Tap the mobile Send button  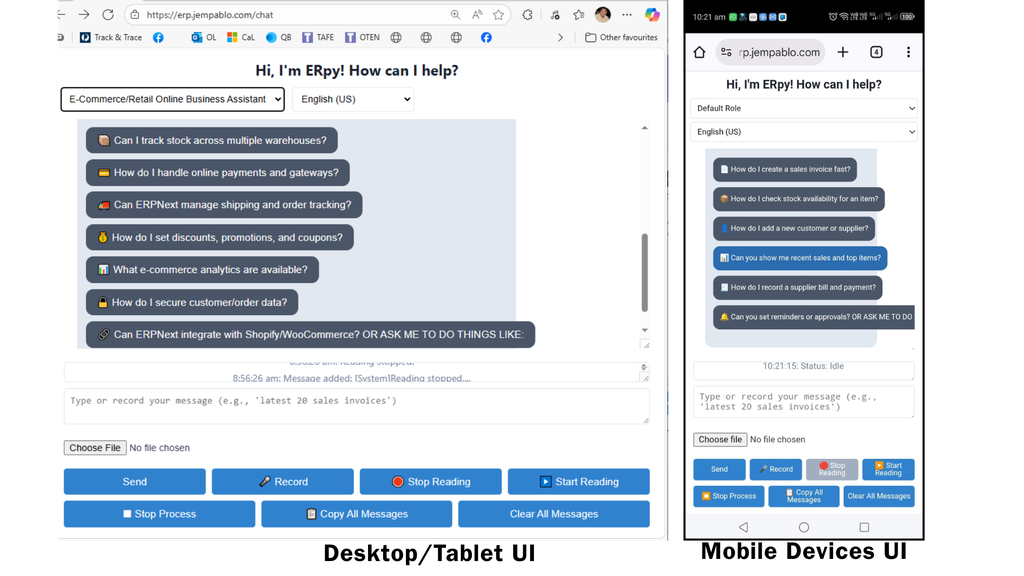click(720, 469)
